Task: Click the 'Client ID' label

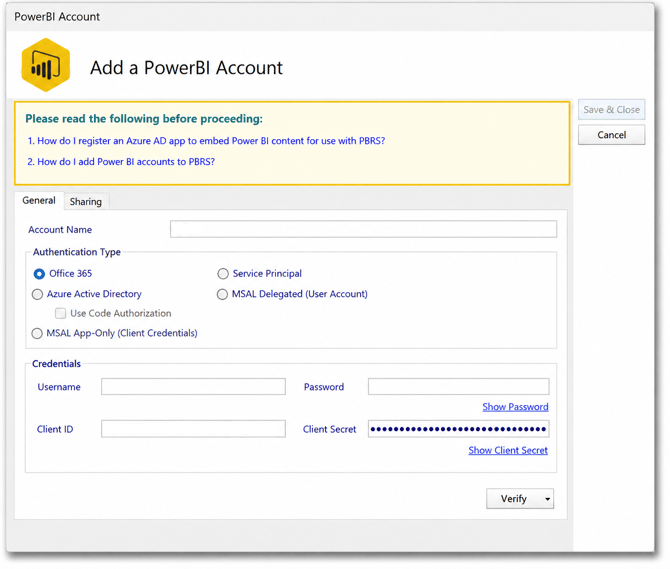Action: pos(55,429)
